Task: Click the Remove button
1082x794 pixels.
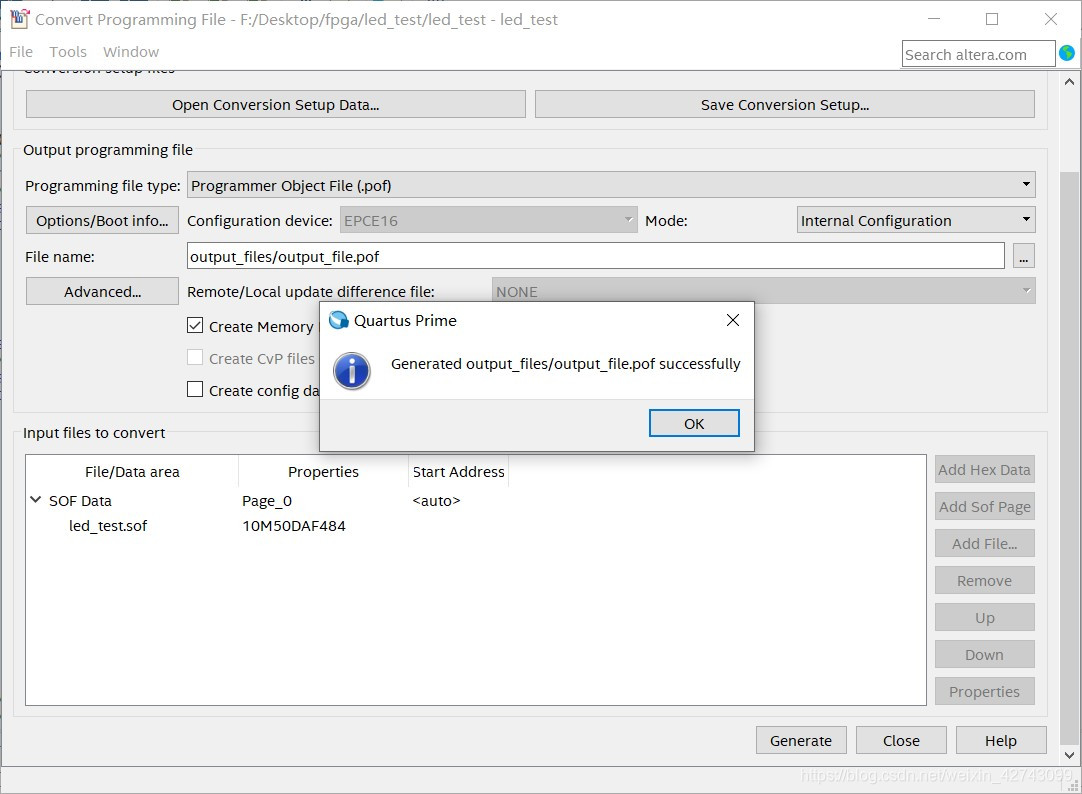Action: coord(985,581)
